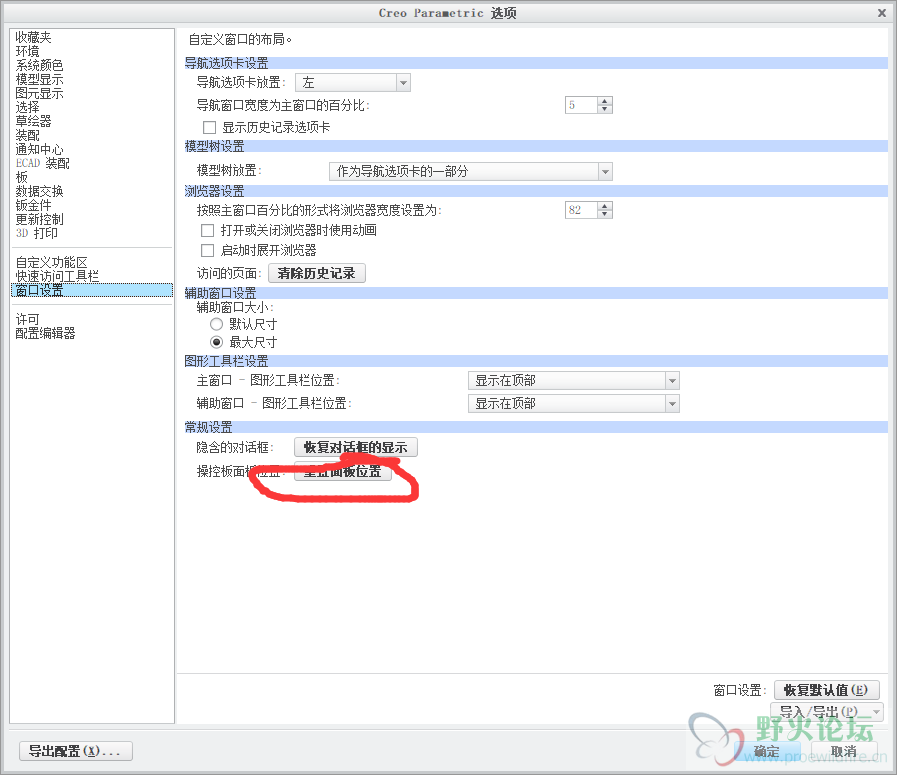Click 重置面板位置 button

coord(343,471)
